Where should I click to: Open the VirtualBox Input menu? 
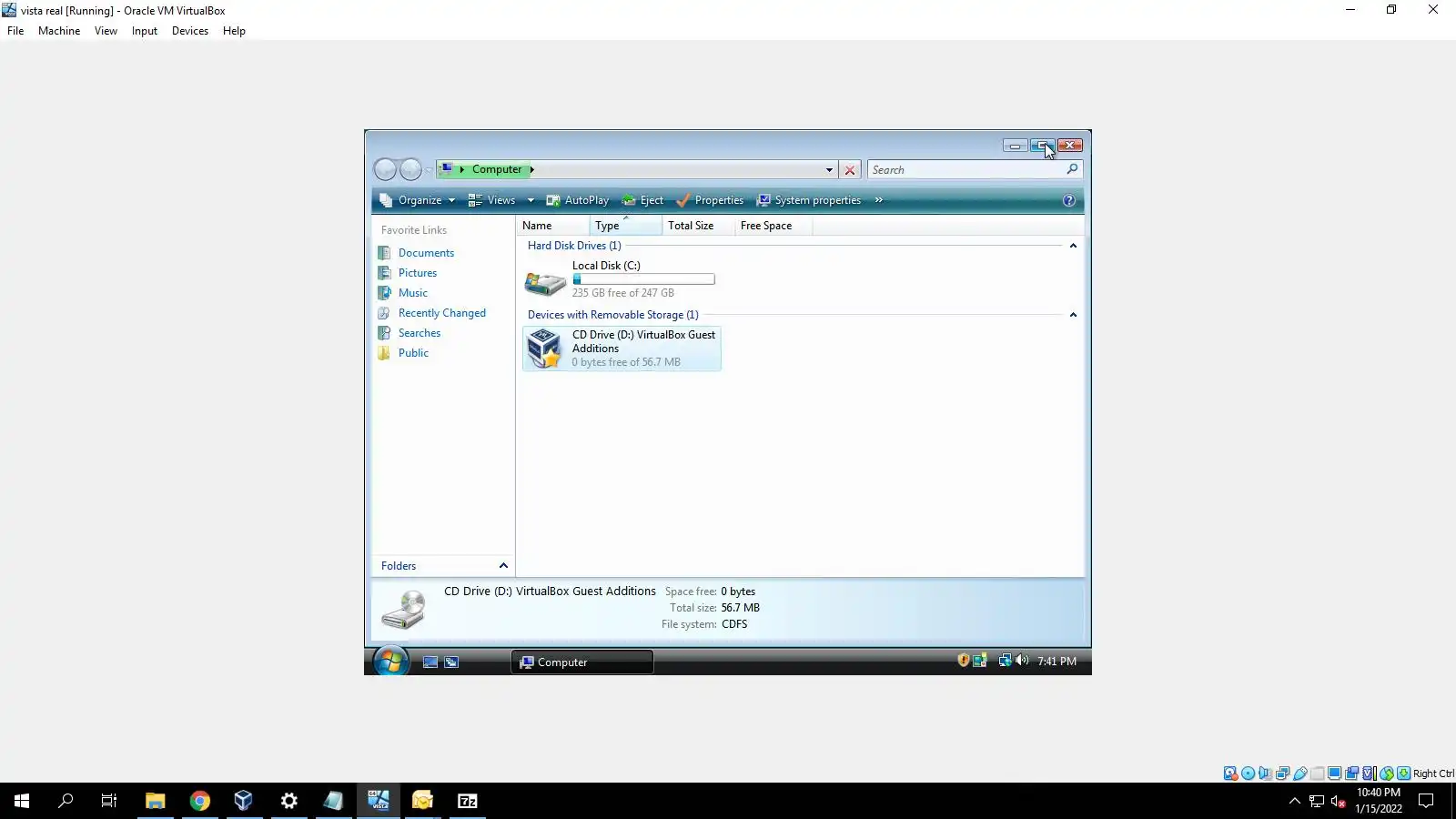(145, 31)
